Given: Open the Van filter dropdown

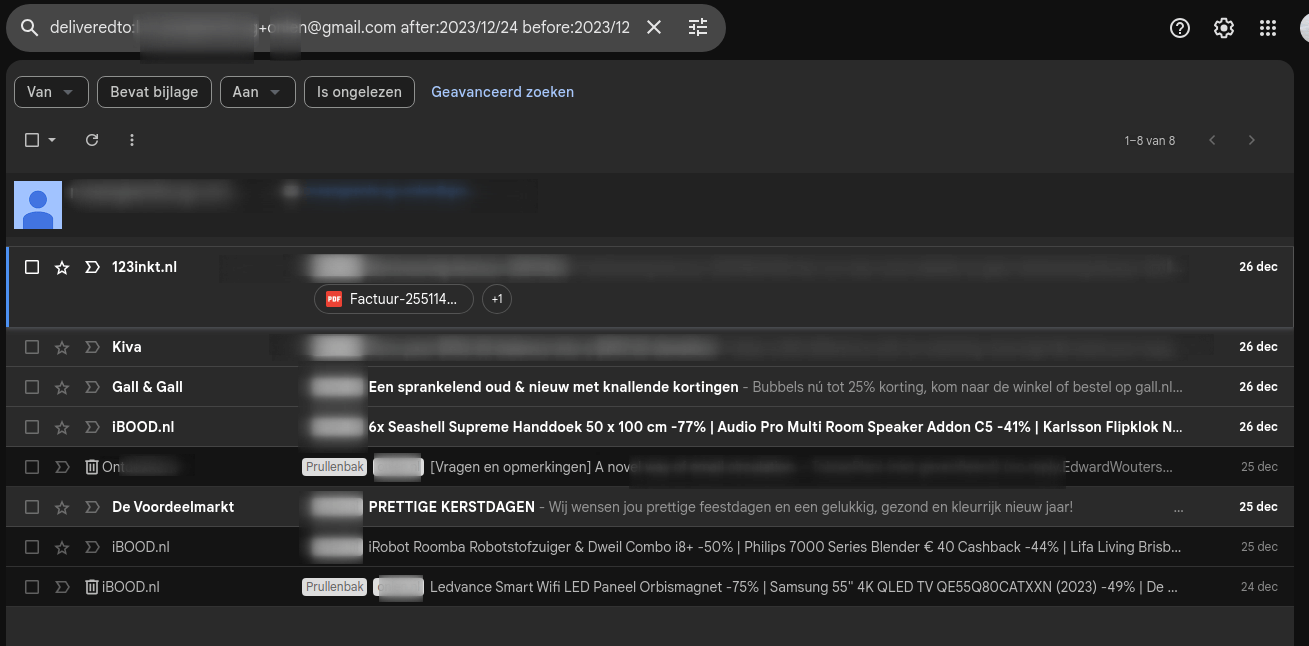Looking at the screenshot, I should click(50, 92).
